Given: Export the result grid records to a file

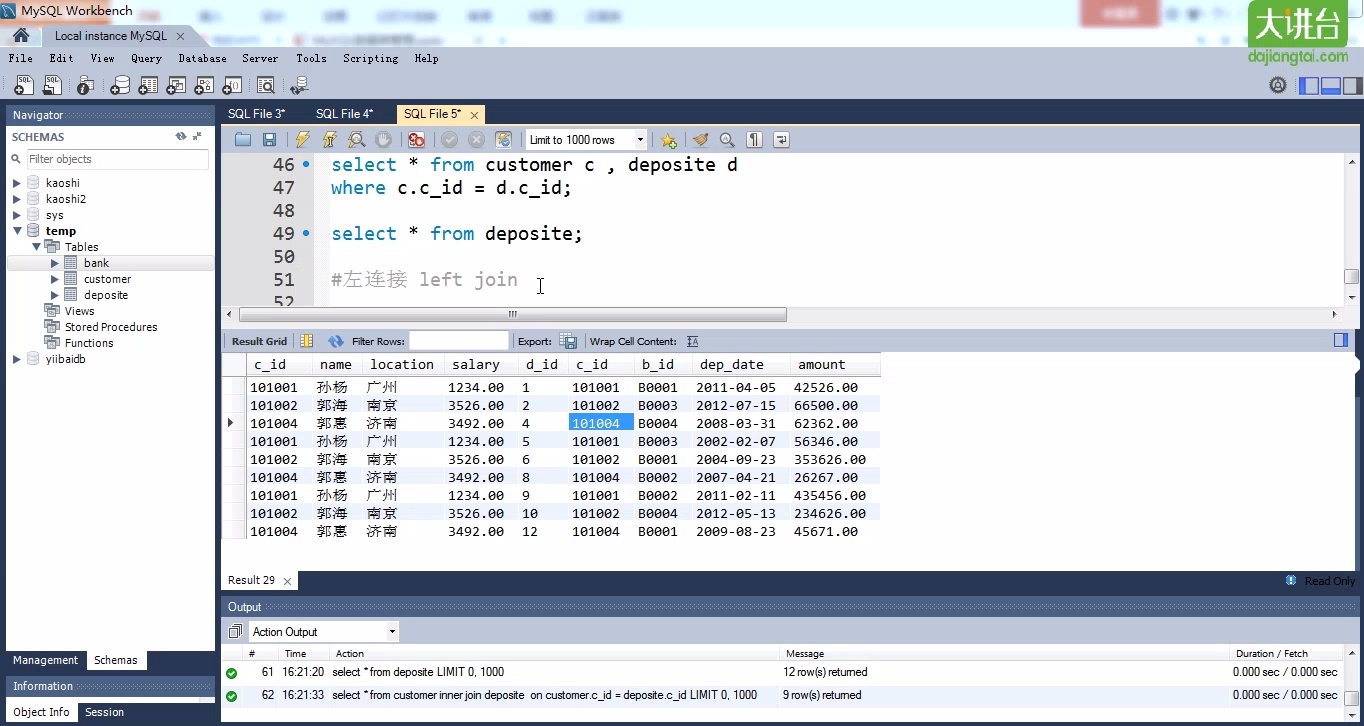Looking at the screenshot, I should (x=566, y=341).
